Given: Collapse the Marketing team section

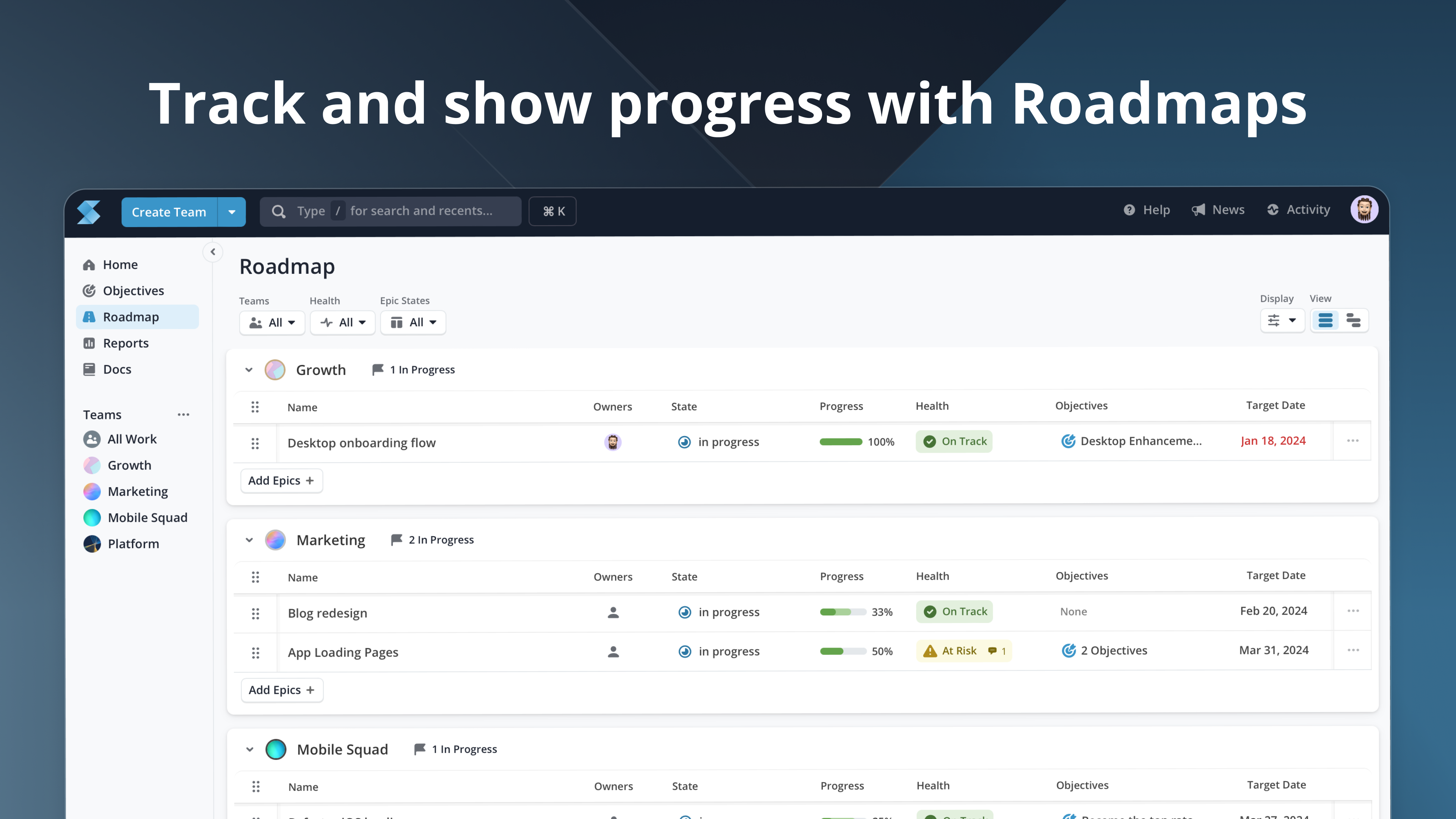Looking at the screenshot, I should [x=249, y=540].
